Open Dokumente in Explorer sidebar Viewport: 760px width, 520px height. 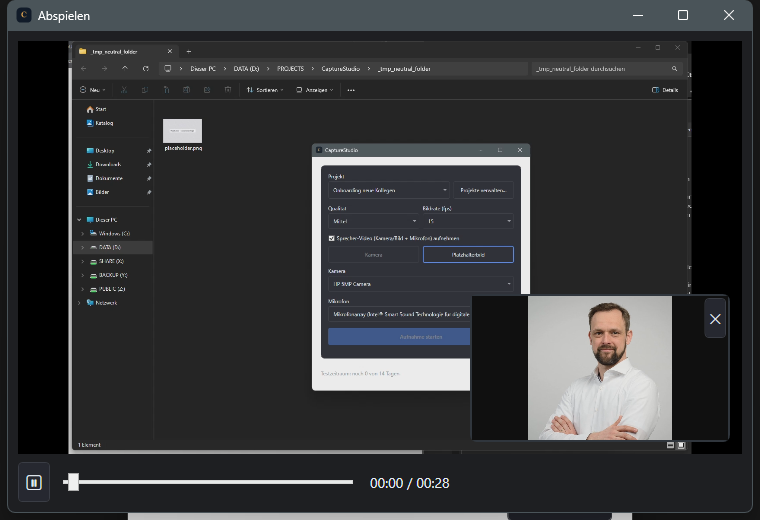point(105,178)
